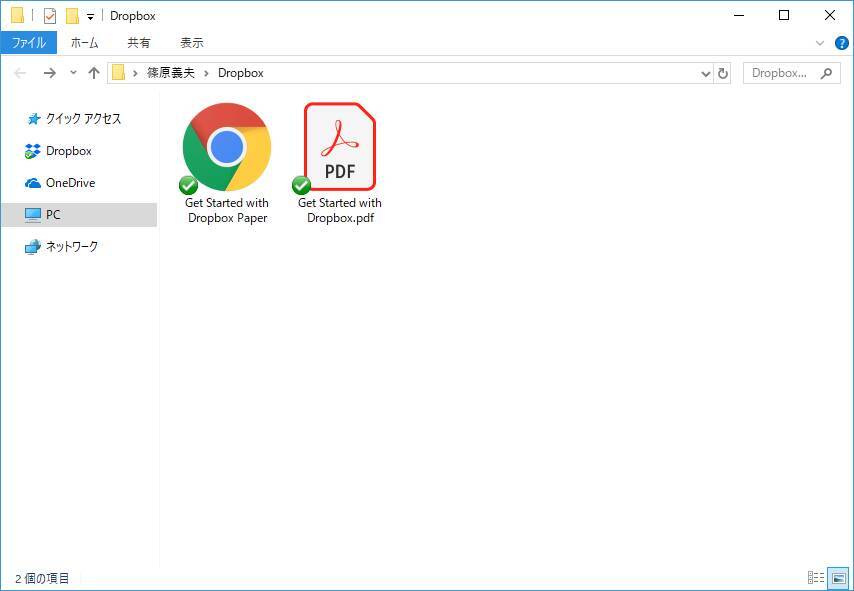This screenshot has height=591, width=854.
Task: Select the Chrome icon Get Started with Dropbox Paper
Action: coord(227,147)
